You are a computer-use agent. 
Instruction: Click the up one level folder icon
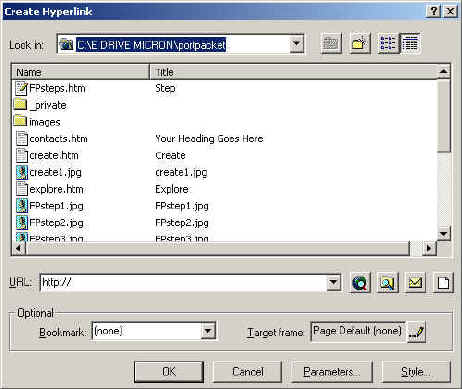coord(331,43)
